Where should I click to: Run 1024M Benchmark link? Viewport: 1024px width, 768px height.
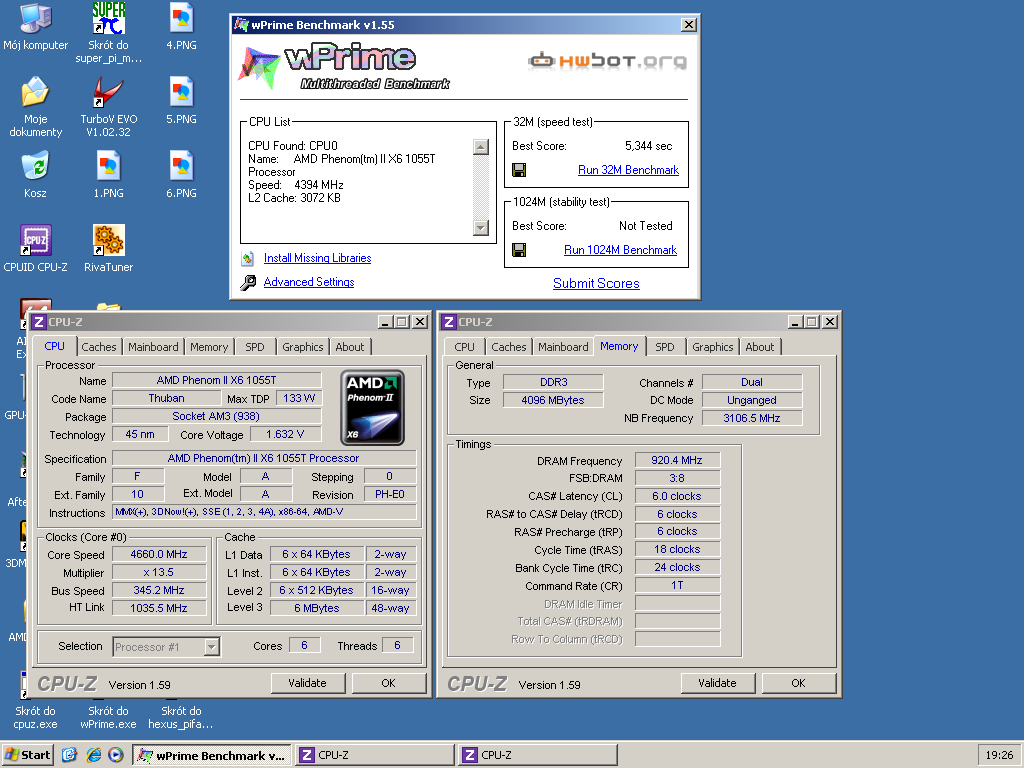[x=620, y=250]
